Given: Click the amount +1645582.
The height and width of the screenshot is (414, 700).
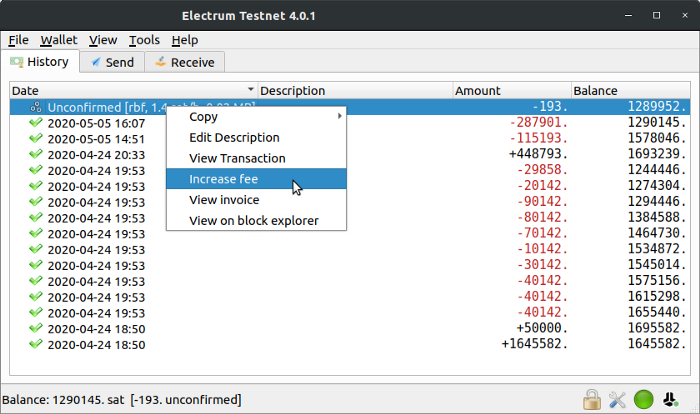Looking at the screenshot, I should point(534,343).
